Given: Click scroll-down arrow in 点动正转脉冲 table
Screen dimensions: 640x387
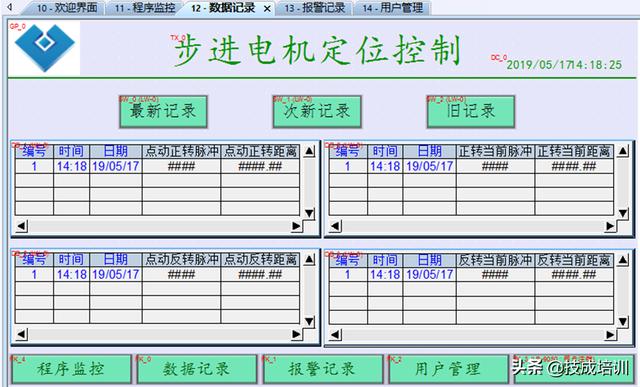Looking at the screenshot, I should 309,214.
